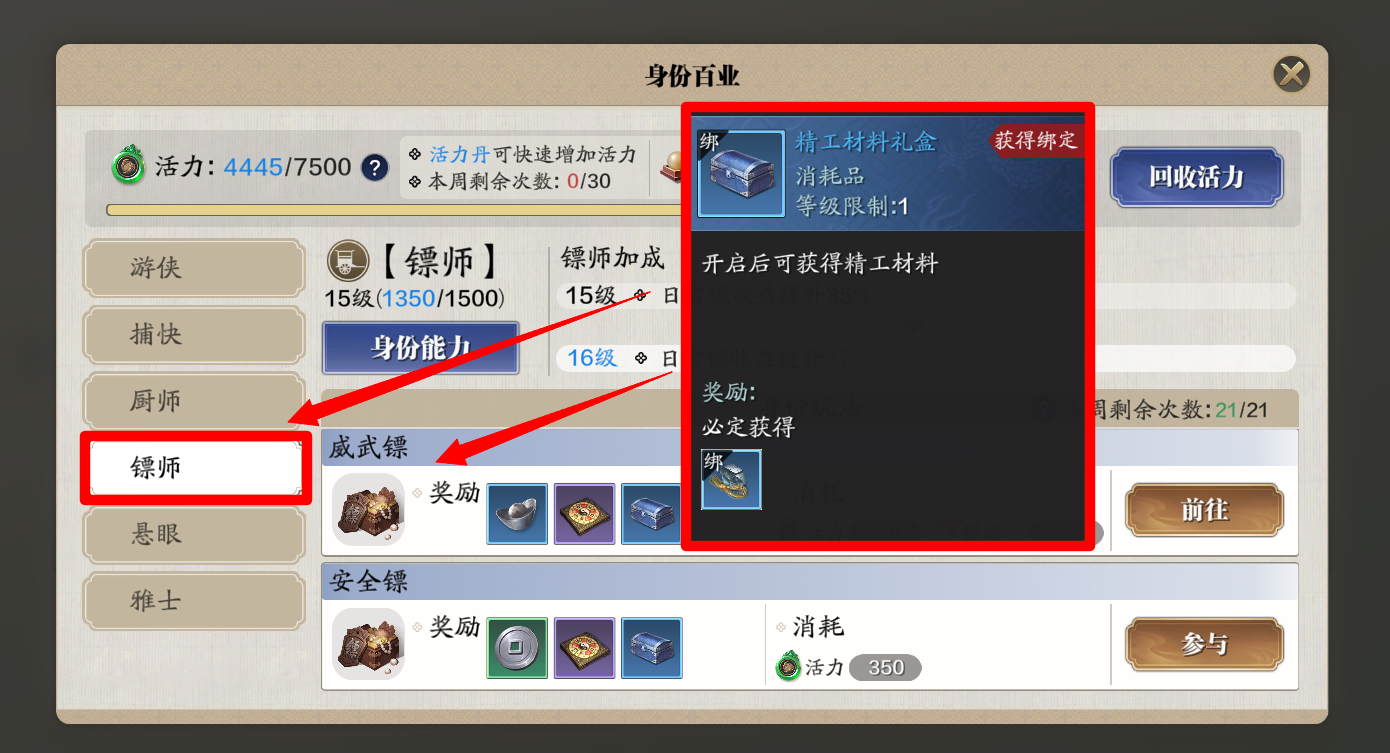Image resolution: width=1390 pixels, height=753 pixels.
Task: Select the green coin reward in 安全镖
Action: 517,648
